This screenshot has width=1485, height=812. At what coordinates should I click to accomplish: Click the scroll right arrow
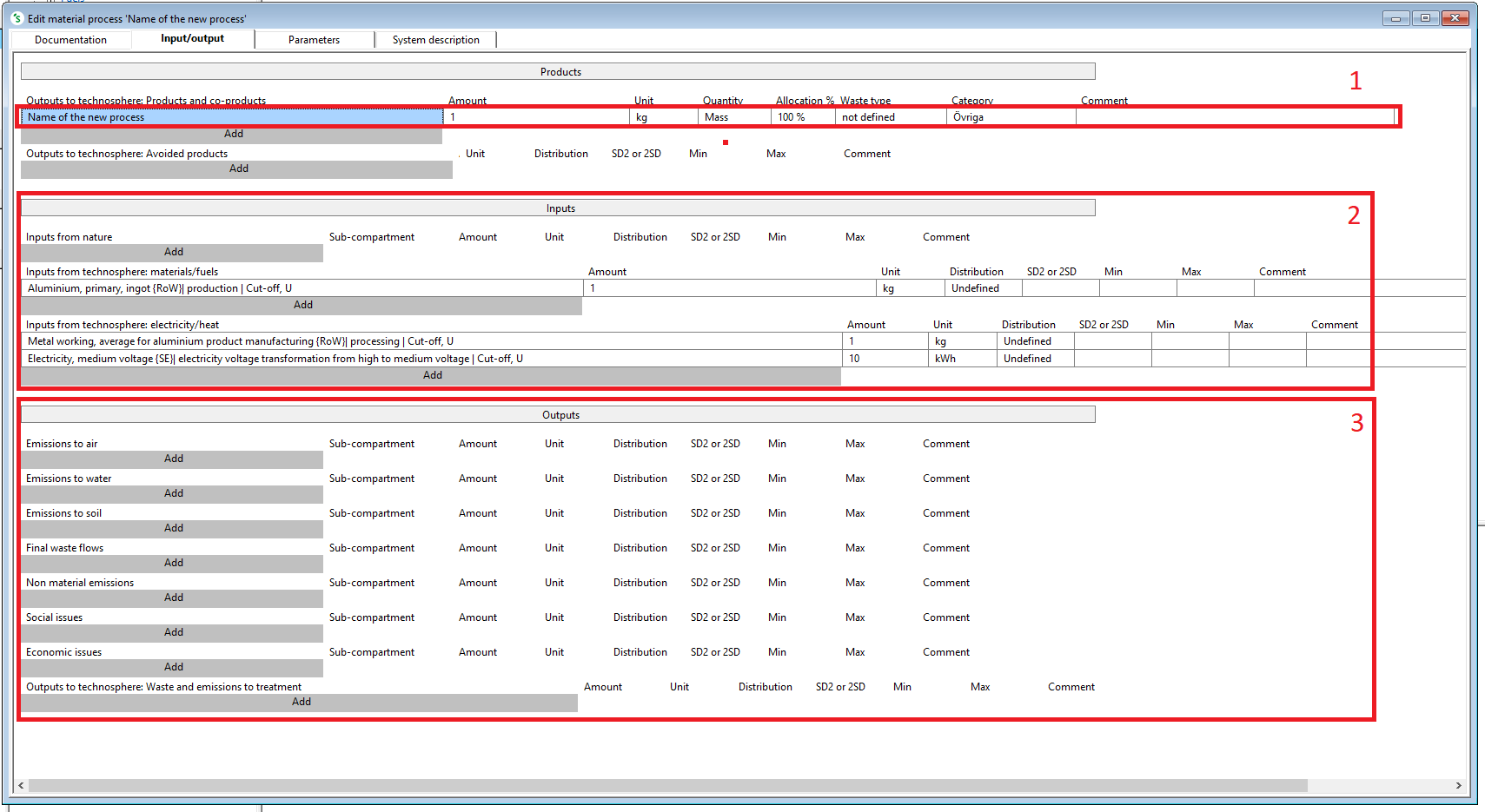click(1459, 785)
